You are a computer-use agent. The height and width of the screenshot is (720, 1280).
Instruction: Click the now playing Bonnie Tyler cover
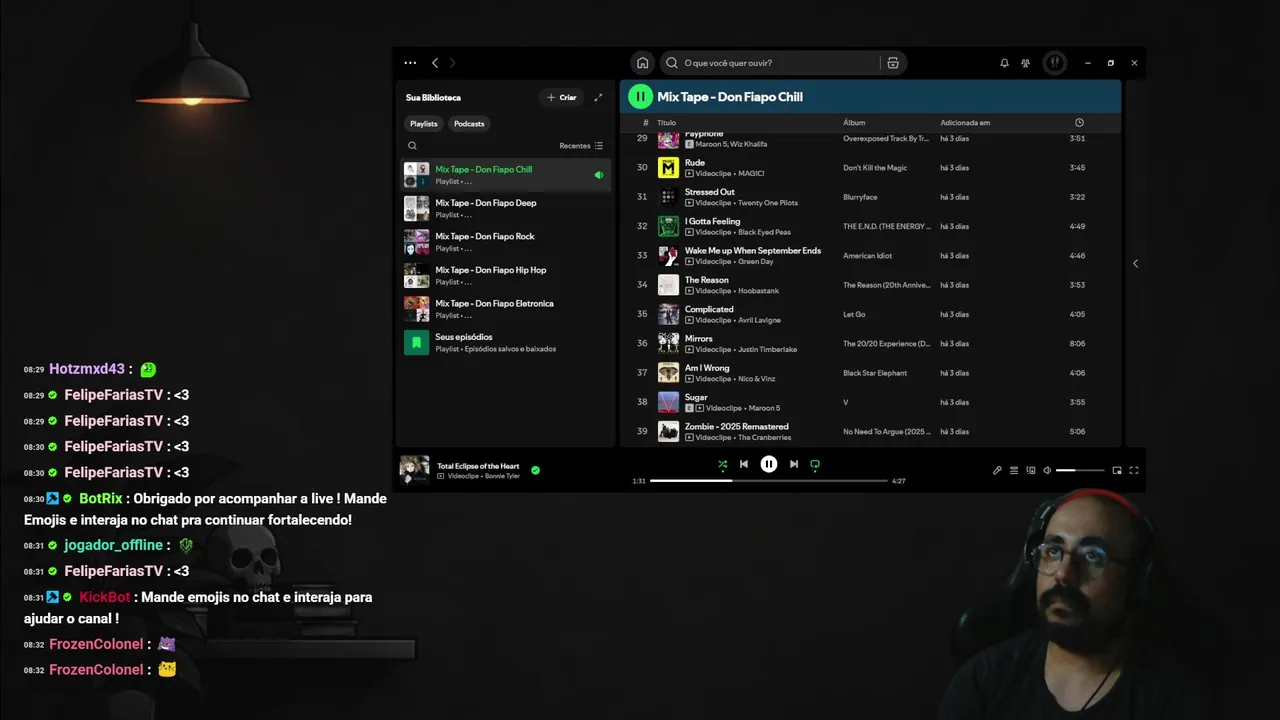[x=415, y=470]
